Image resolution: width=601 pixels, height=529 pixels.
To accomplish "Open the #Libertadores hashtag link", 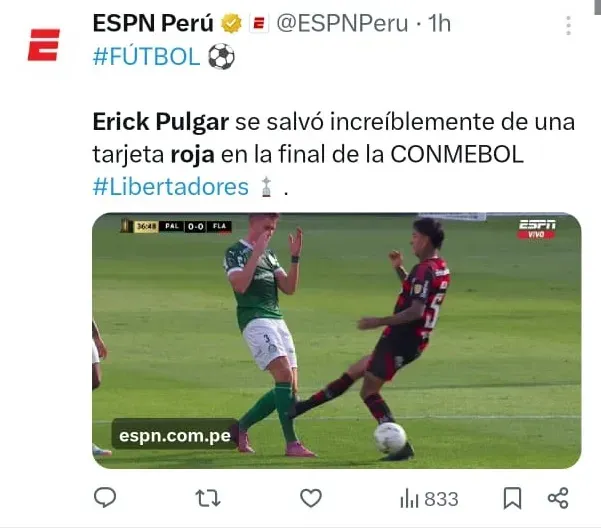I will point(171,187).
